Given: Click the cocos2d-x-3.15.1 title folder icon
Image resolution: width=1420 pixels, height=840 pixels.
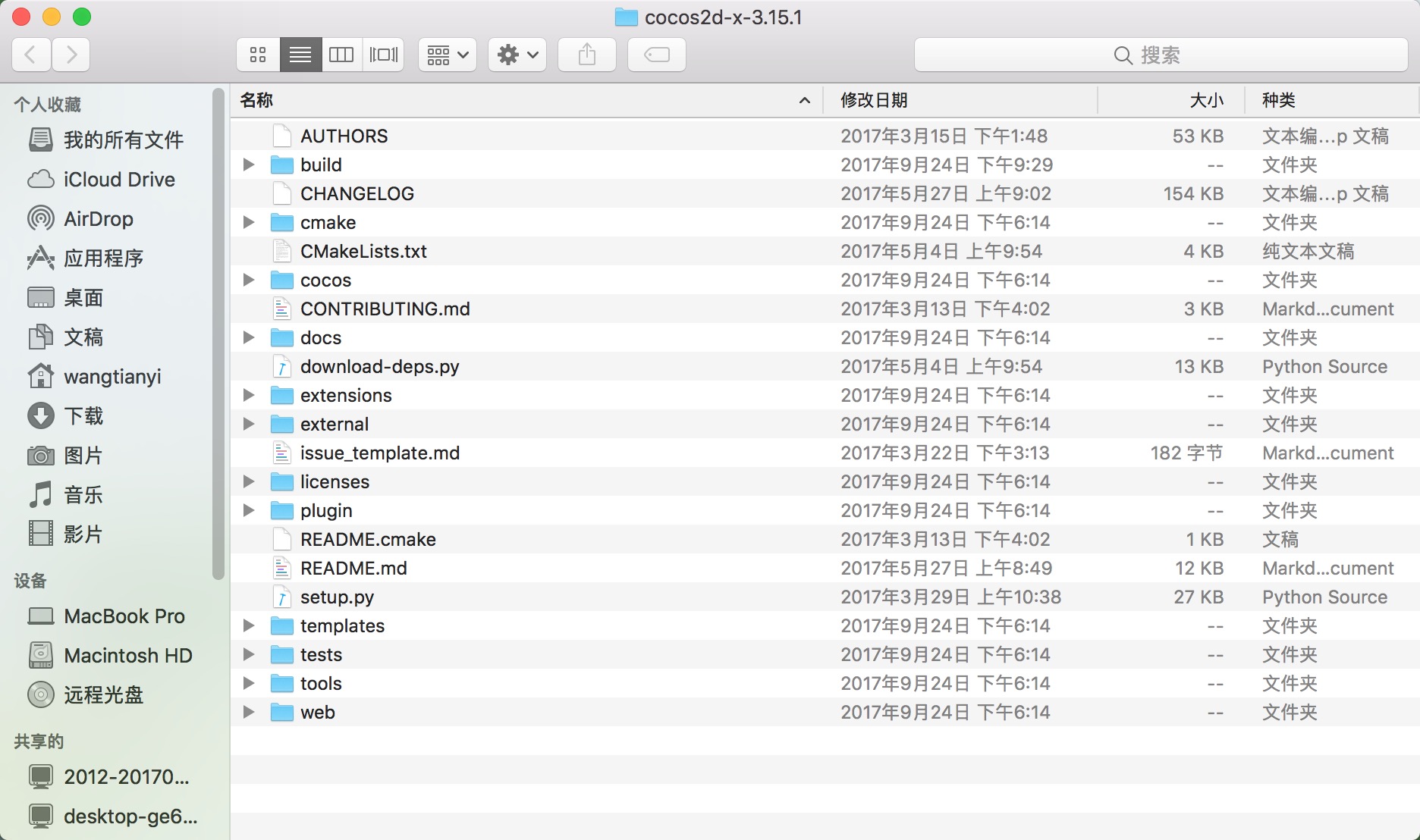Looking at the screenshot, I should point(626,17).
